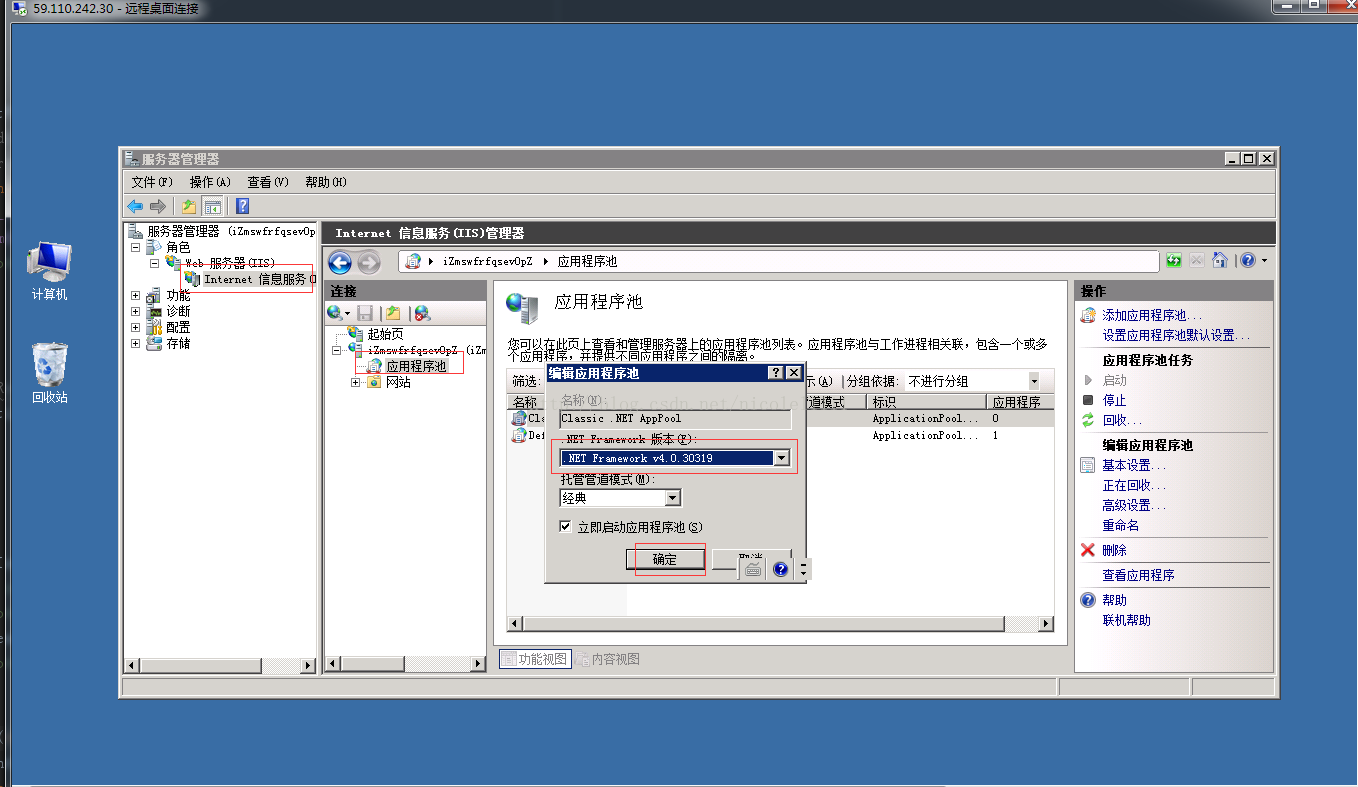Open the 托管管道模式 dropdown
Screen dimensions: 1358x787
(672, 497)
